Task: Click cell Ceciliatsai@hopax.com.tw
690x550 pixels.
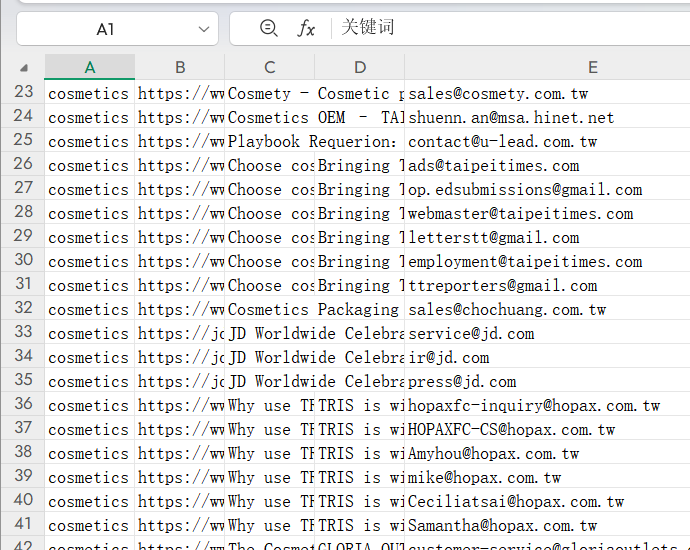Action: click(547, 501)
